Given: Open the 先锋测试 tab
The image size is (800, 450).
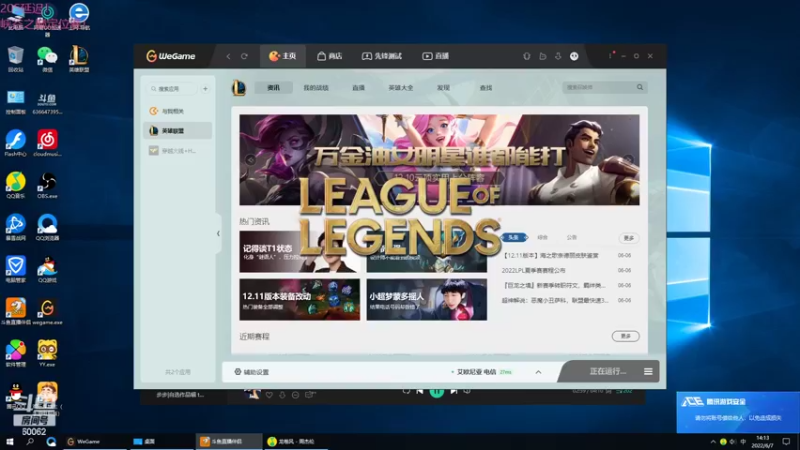Looking at the screenshot, I should point(382,56).
